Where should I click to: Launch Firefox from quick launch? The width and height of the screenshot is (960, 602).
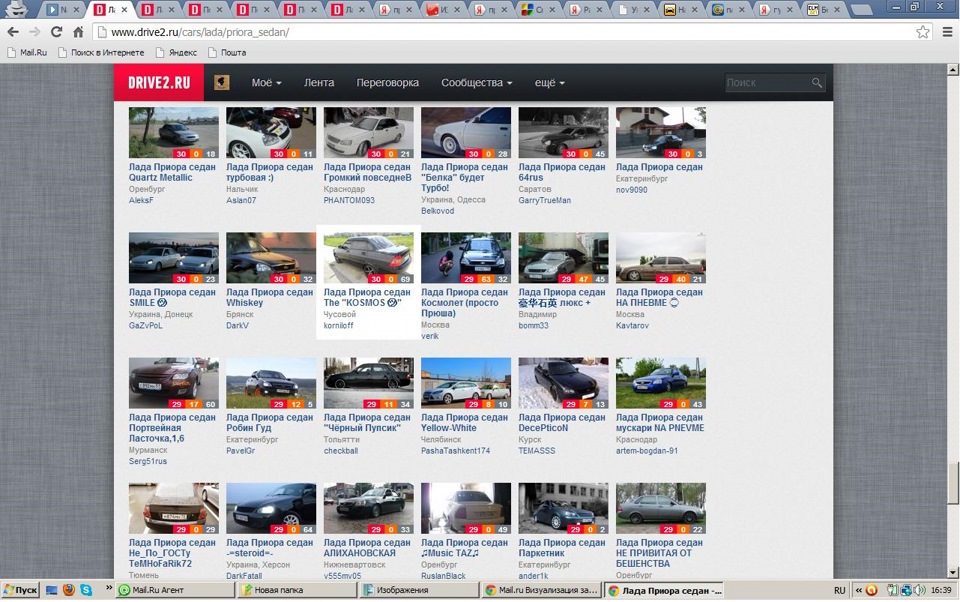pos(69,590)
